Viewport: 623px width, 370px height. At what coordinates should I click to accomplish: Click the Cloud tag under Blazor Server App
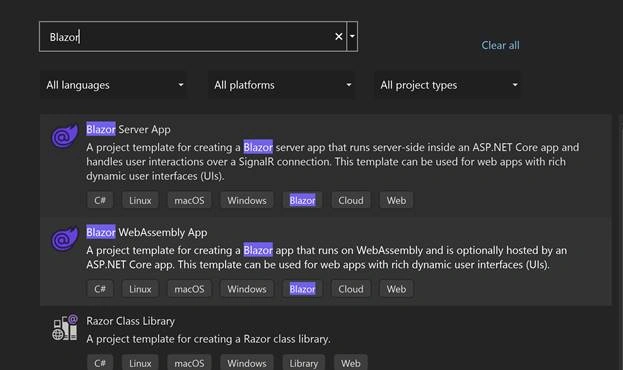click(x=351, y=200)
